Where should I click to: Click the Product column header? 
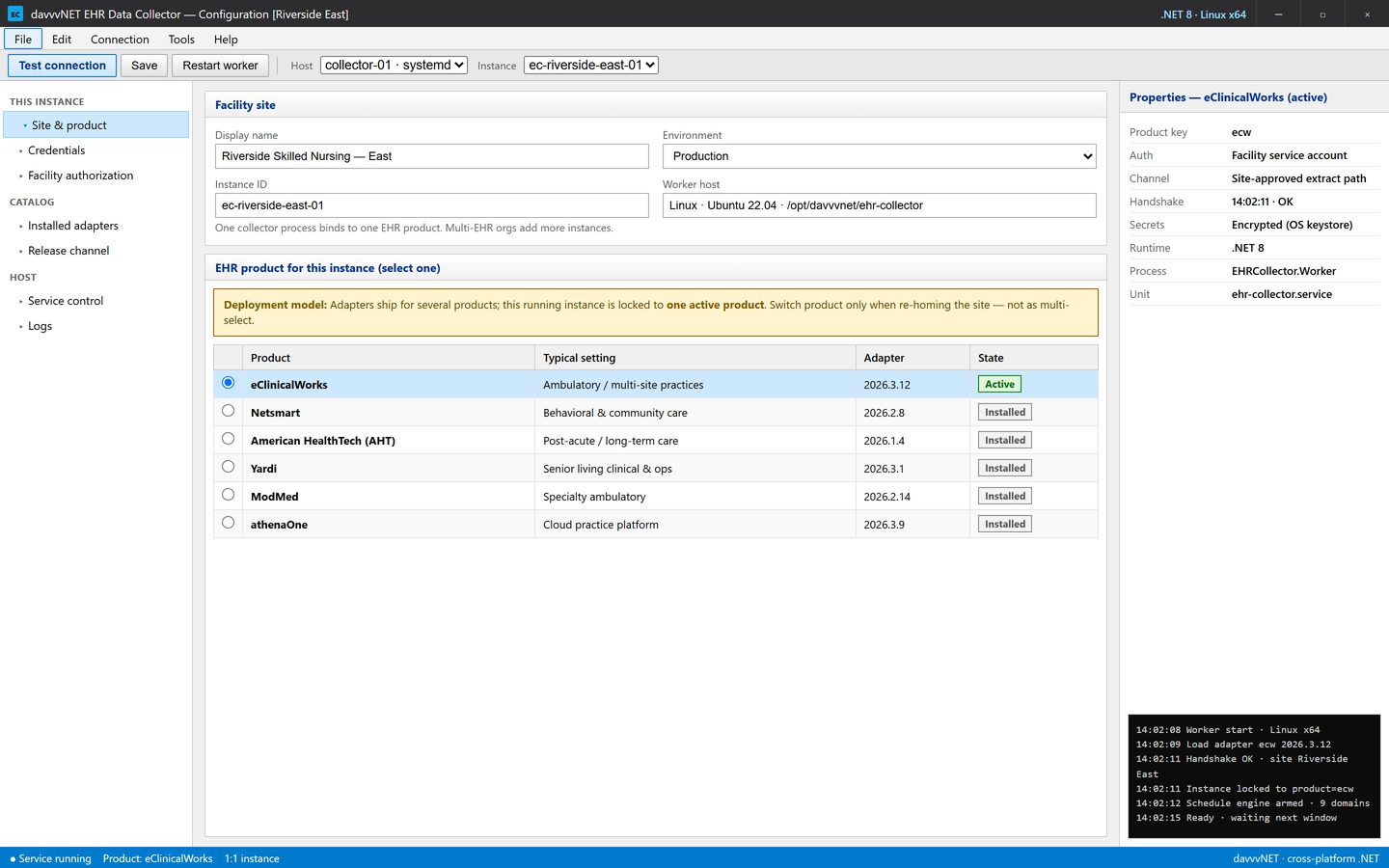pos(389,358)
